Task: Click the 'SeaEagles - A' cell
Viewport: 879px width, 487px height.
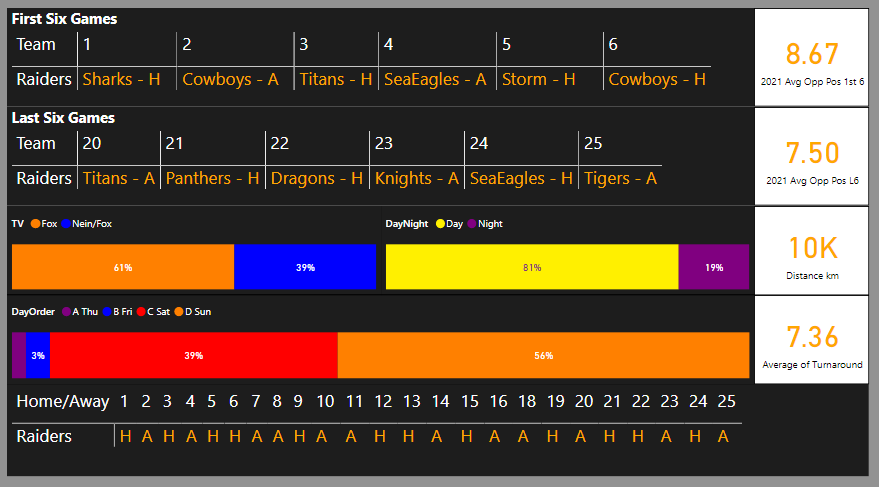Action: click(x=435, y=79)
